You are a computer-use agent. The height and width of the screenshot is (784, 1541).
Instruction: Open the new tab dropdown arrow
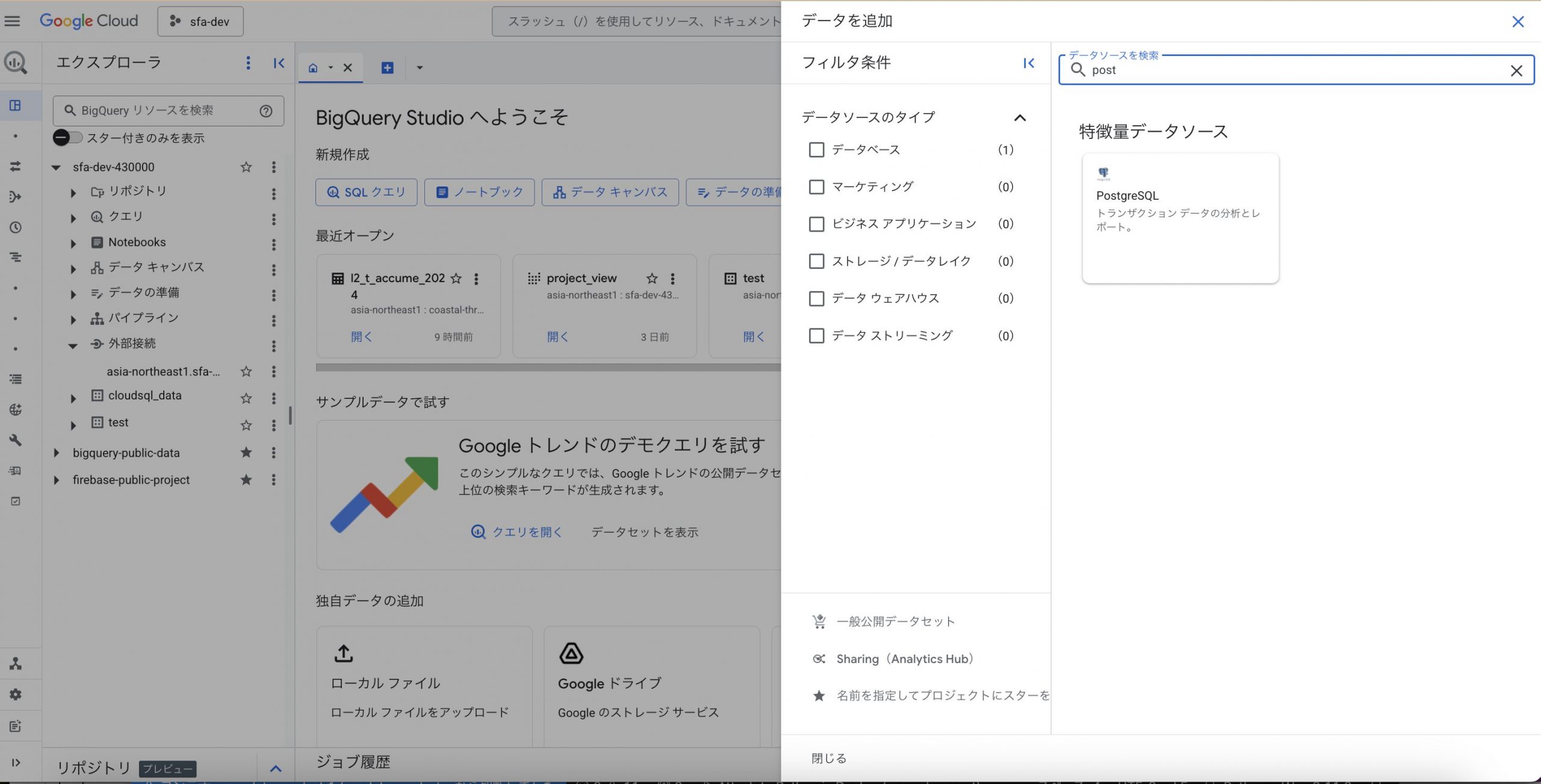420,67
